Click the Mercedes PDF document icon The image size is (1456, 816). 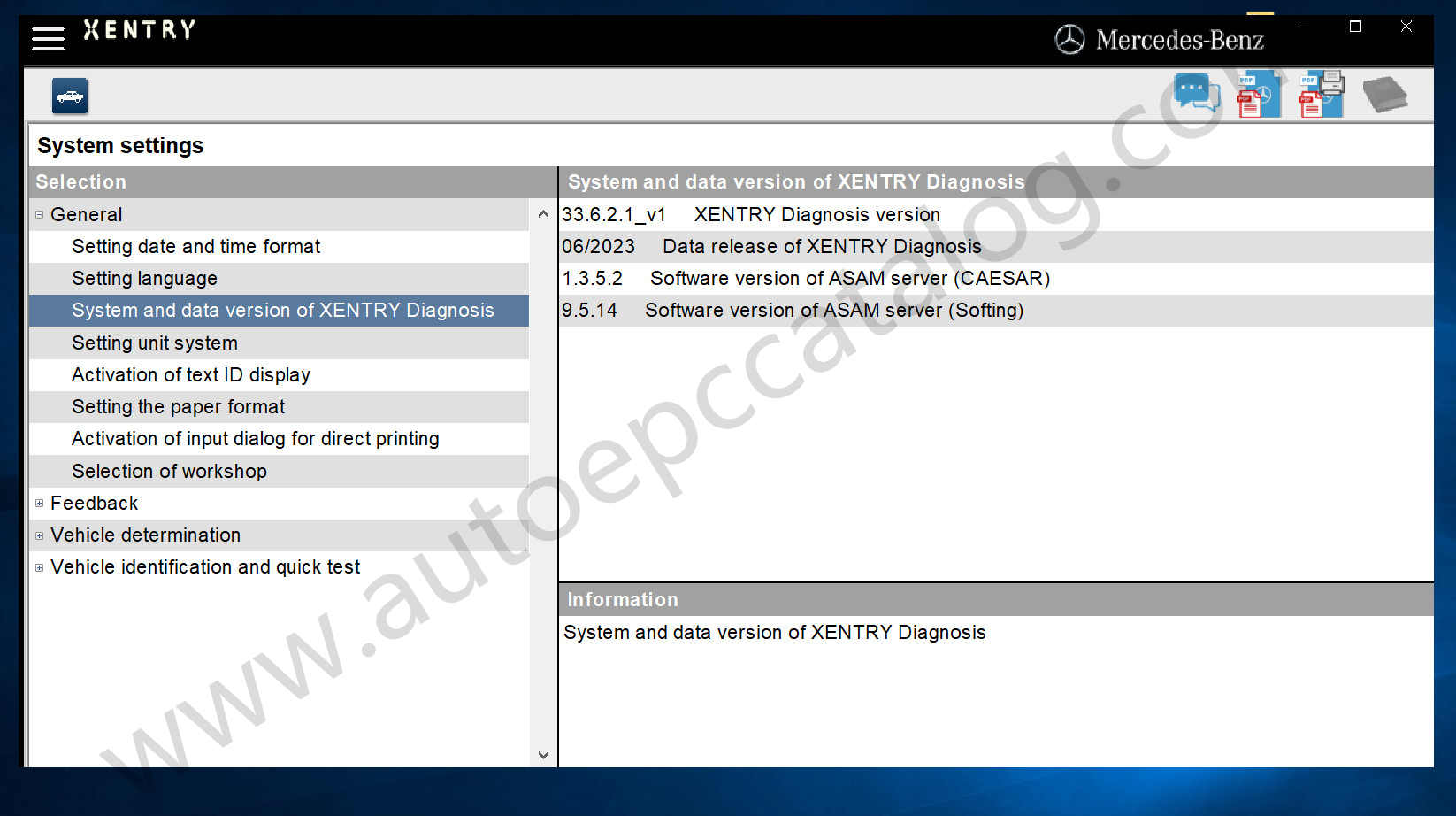click(1259, 95)
